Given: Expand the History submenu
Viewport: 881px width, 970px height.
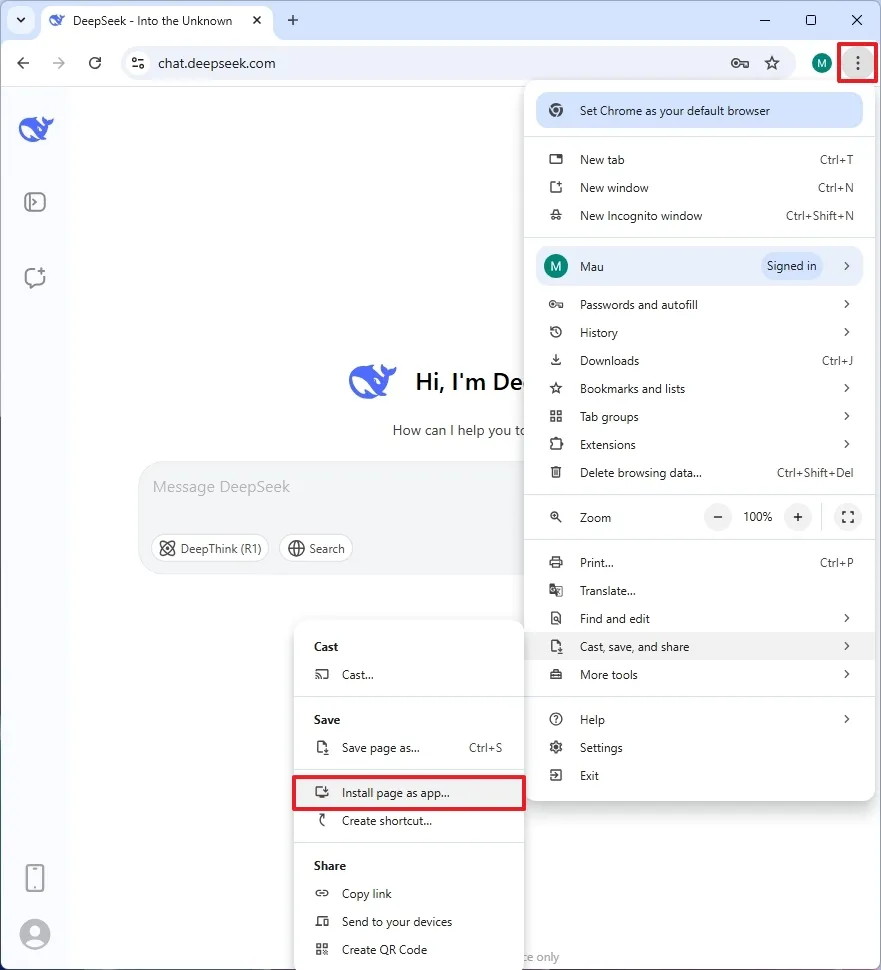Looking at the screenshot, I should click(x=598, y=332).
